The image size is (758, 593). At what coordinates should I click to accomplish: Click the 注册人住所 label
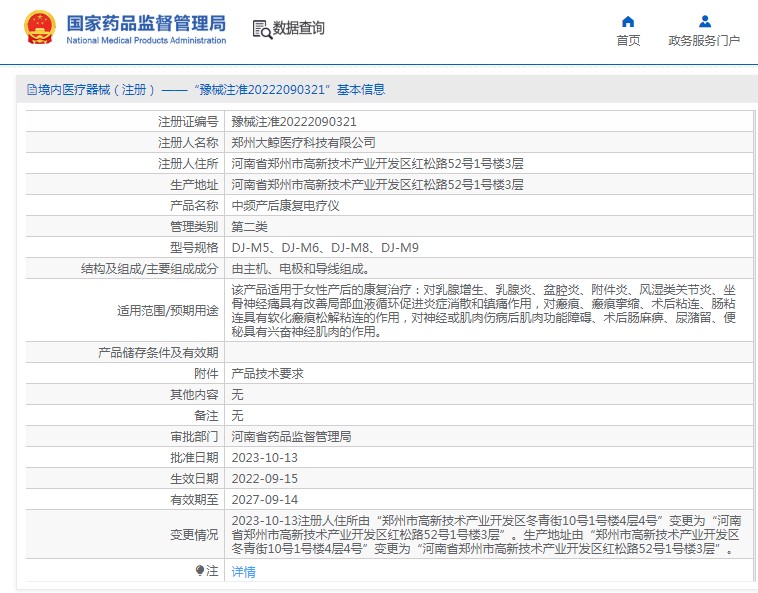[188, 163]
